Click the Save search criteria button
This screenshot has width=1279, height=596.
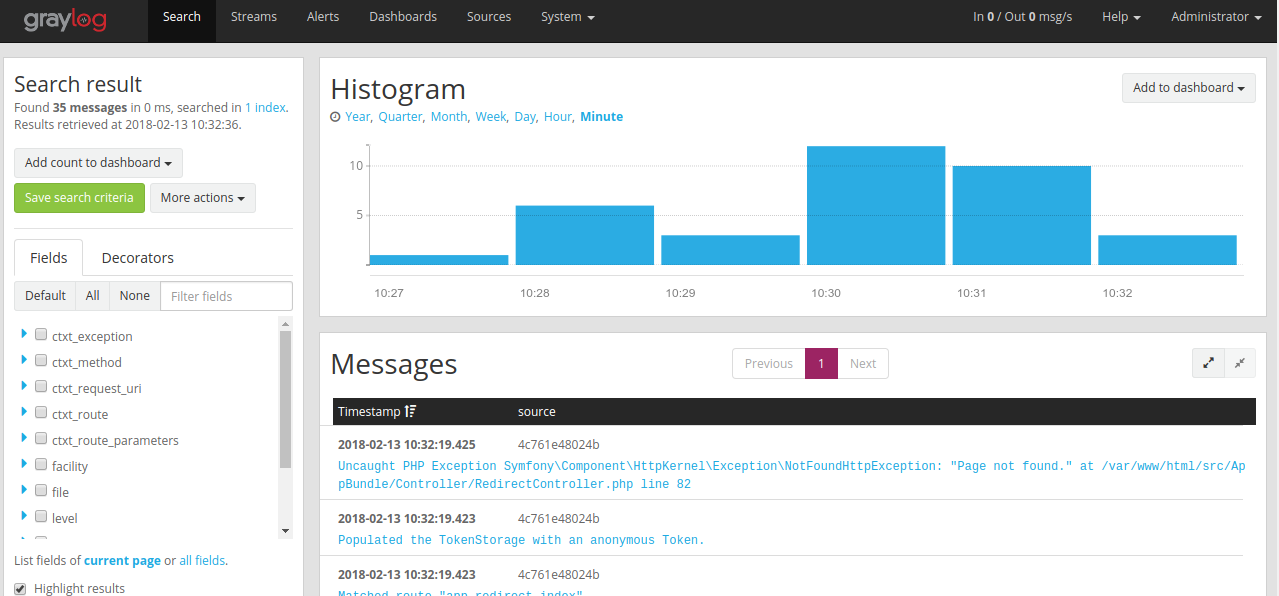coord(79,197)
